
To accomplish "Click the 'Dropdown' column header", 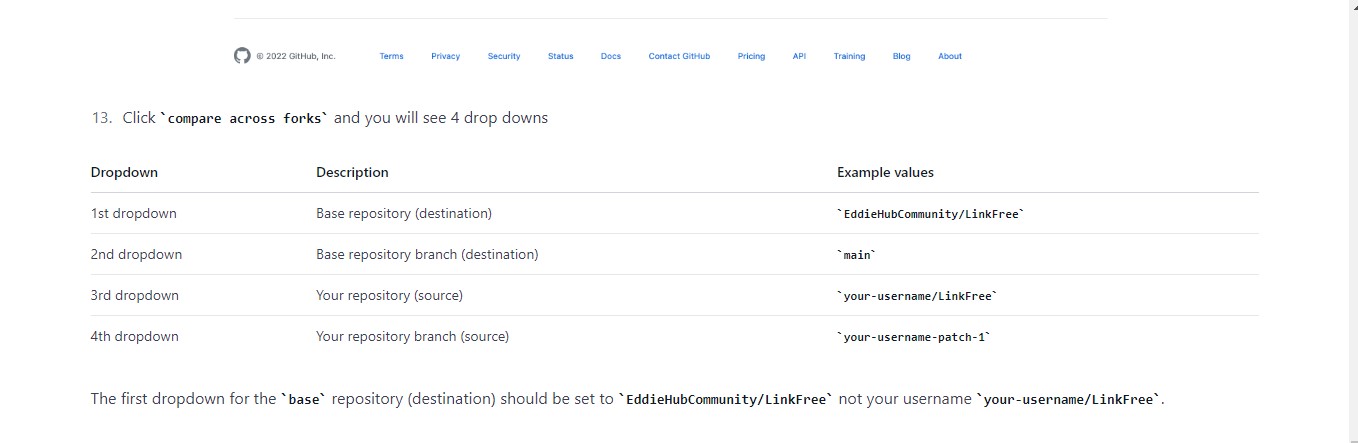I will pyautogui.click(x=124, y=172).
